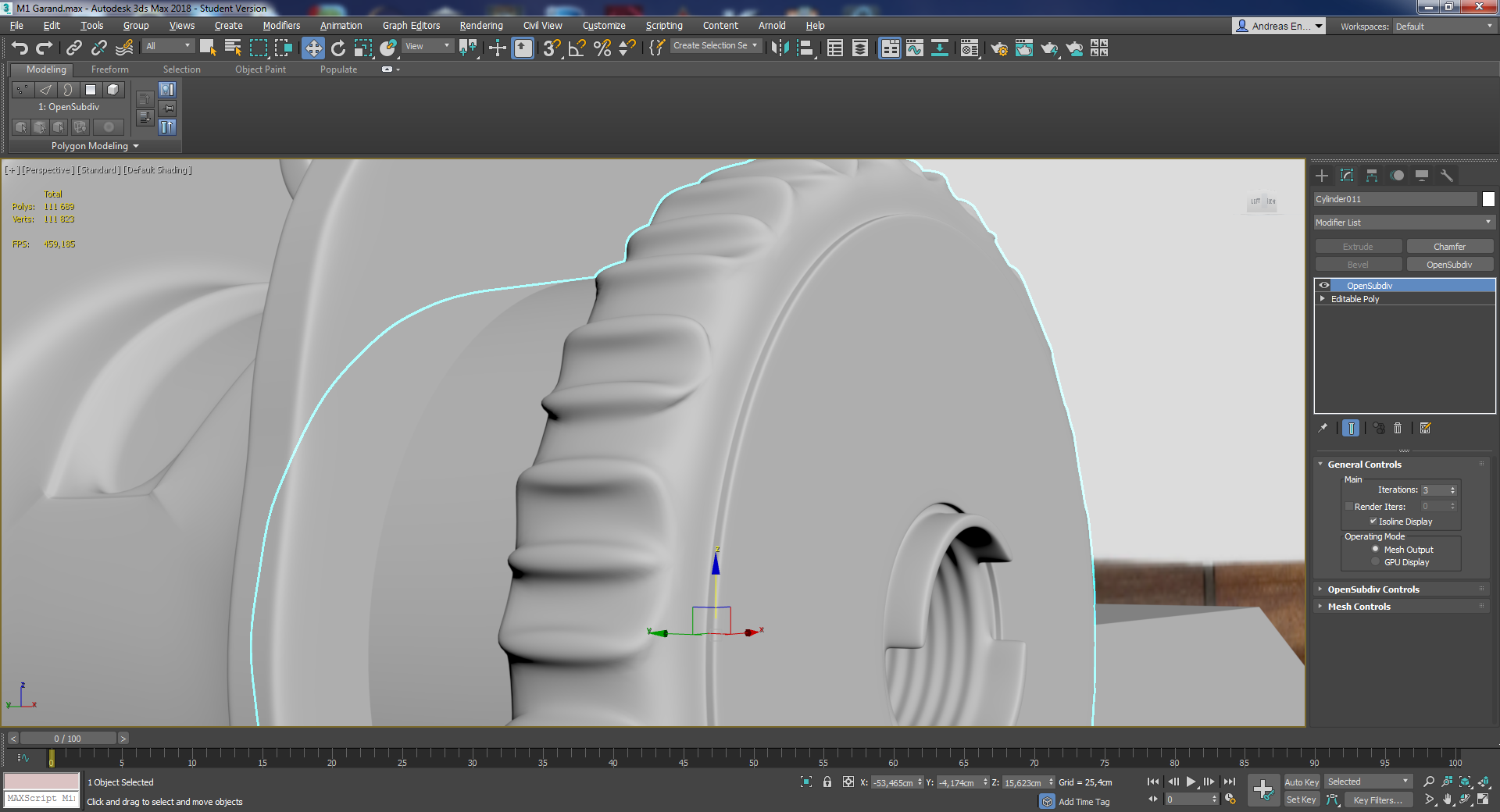Open the Modifier List dropdown

[x=1403, y=223]
